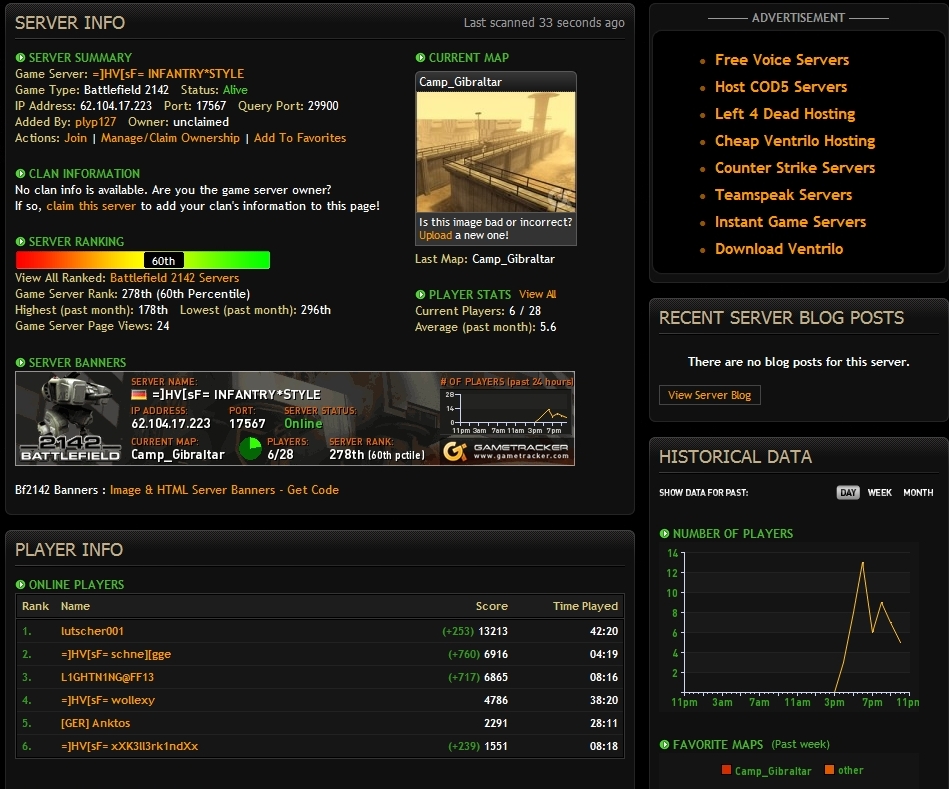The image size is (949, 789).
Task: Click the Number of Players green arrow icon
Action: (665, 534)
